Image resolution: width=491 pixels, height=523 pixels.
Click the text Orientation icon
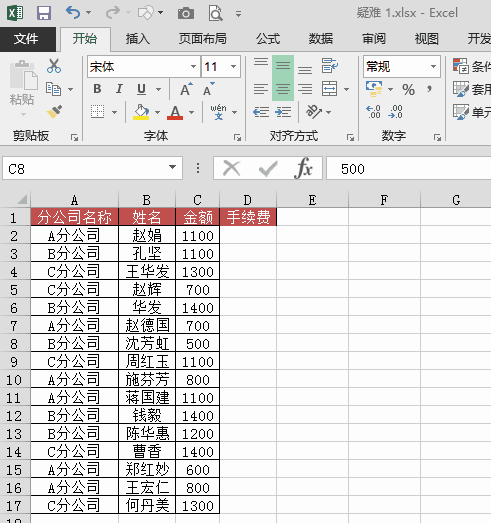tap(314, 112)
